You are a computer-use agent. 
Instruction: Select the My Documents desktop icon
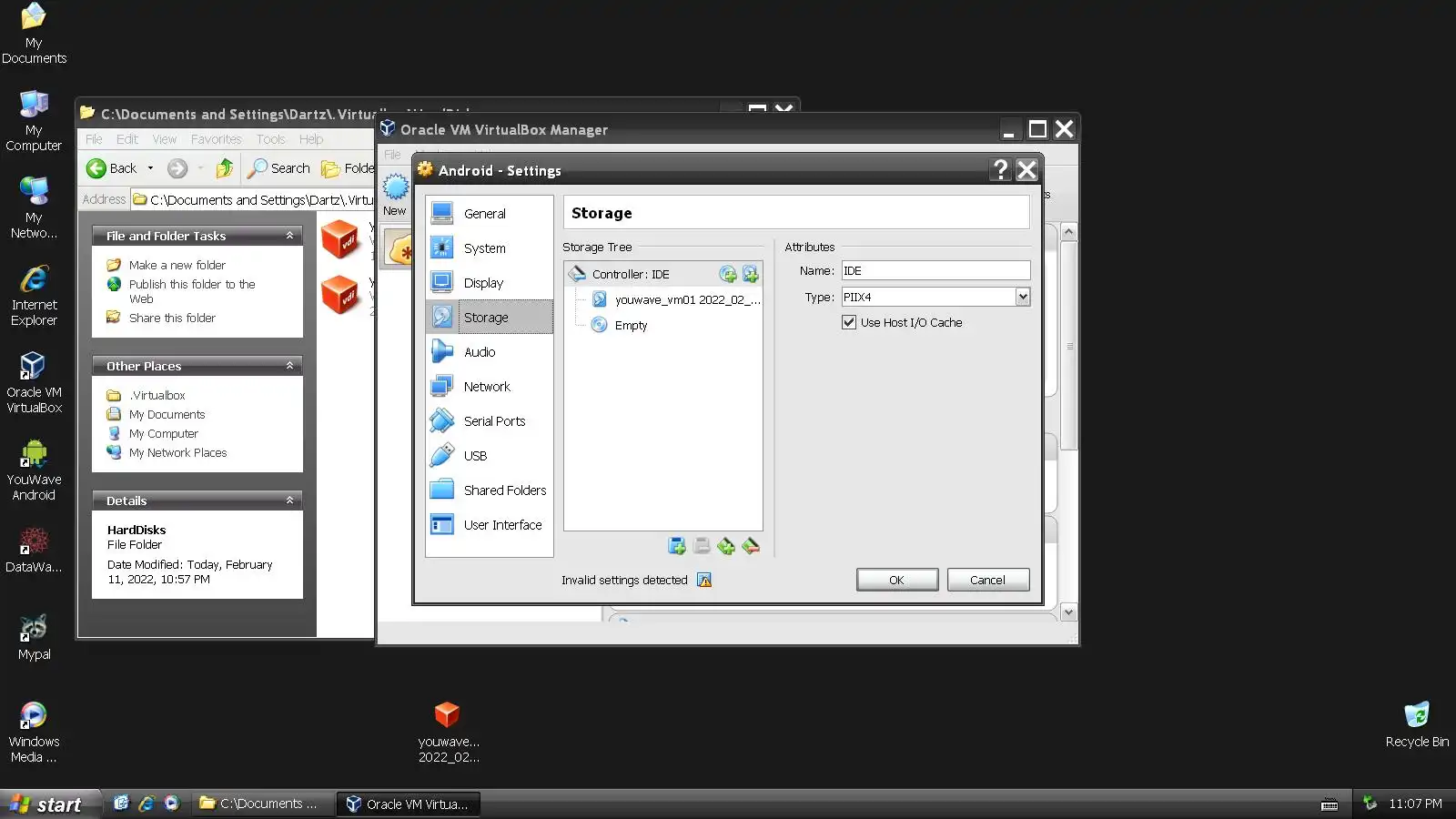pos(34,33)
